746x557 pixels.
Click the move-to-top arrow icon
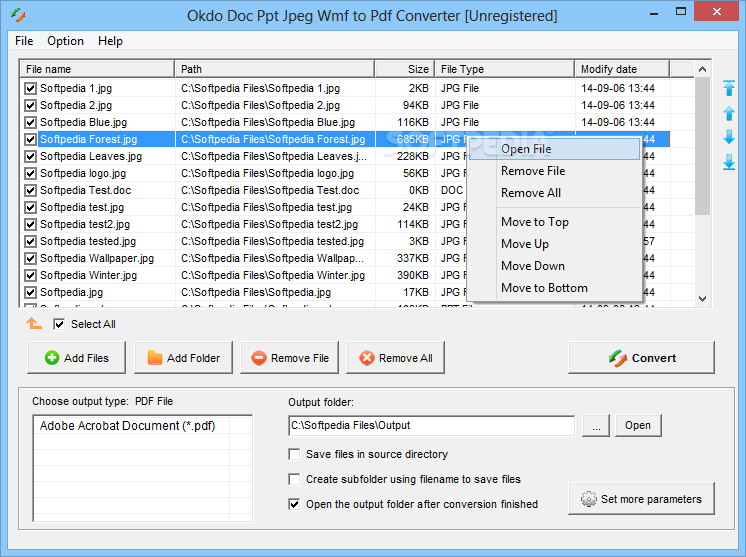click(729, 88)
